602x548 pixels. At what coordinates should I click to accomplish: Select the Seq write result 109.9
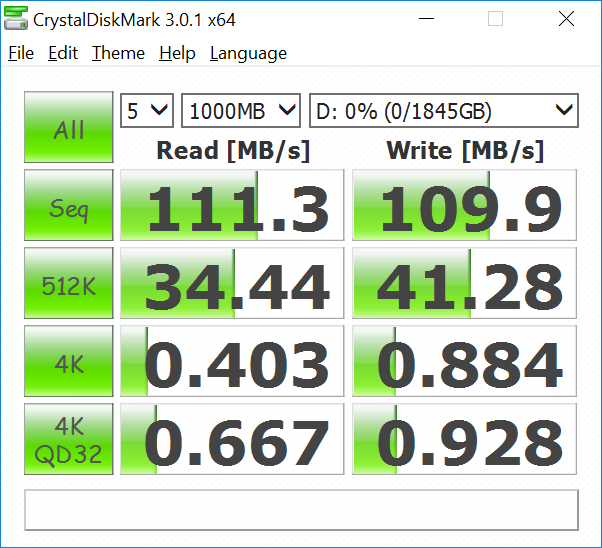(x=465, y=205)
